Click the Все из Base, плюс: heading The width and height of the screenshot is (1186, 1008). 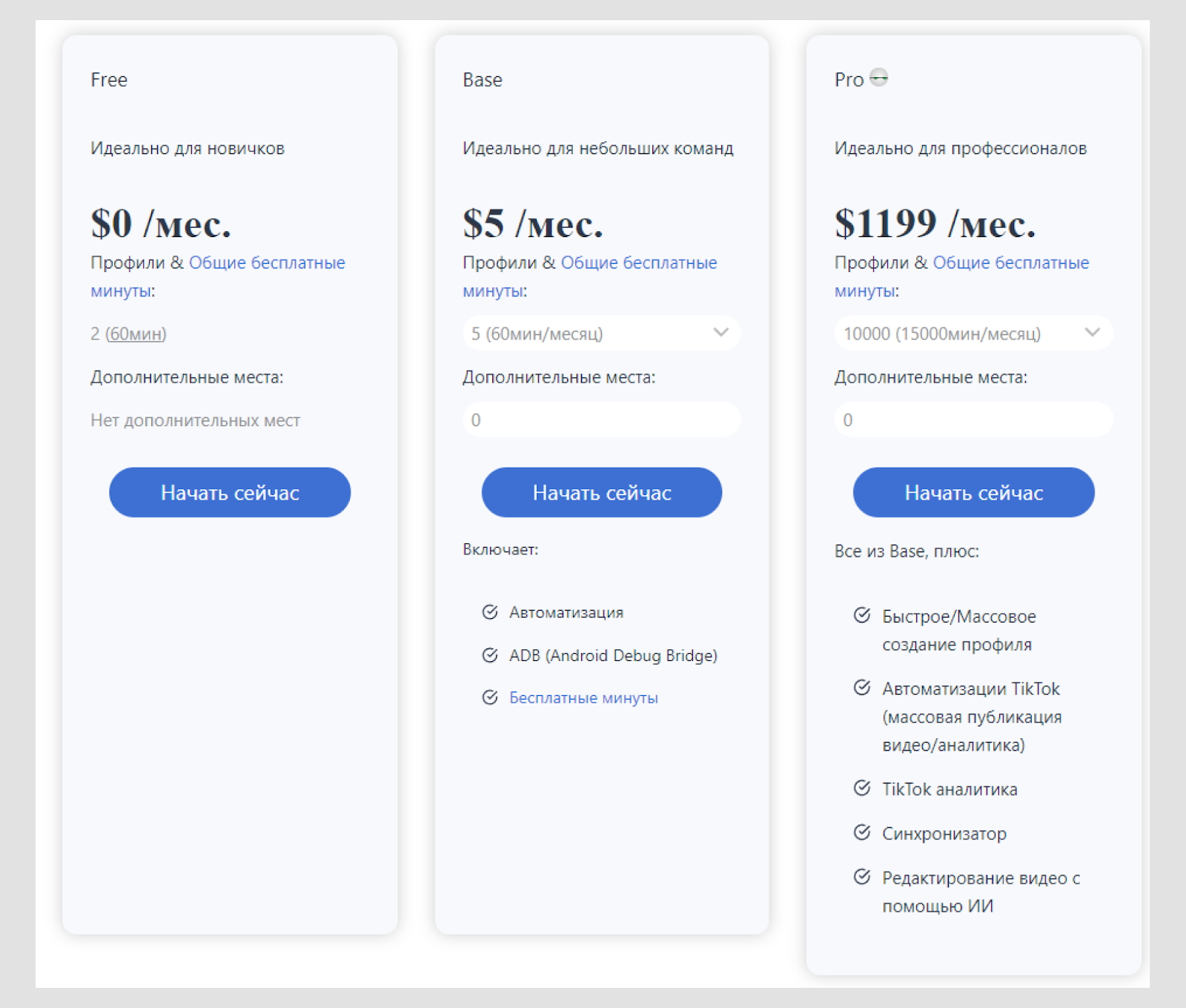pyautogui.click(x=907, y=551)
